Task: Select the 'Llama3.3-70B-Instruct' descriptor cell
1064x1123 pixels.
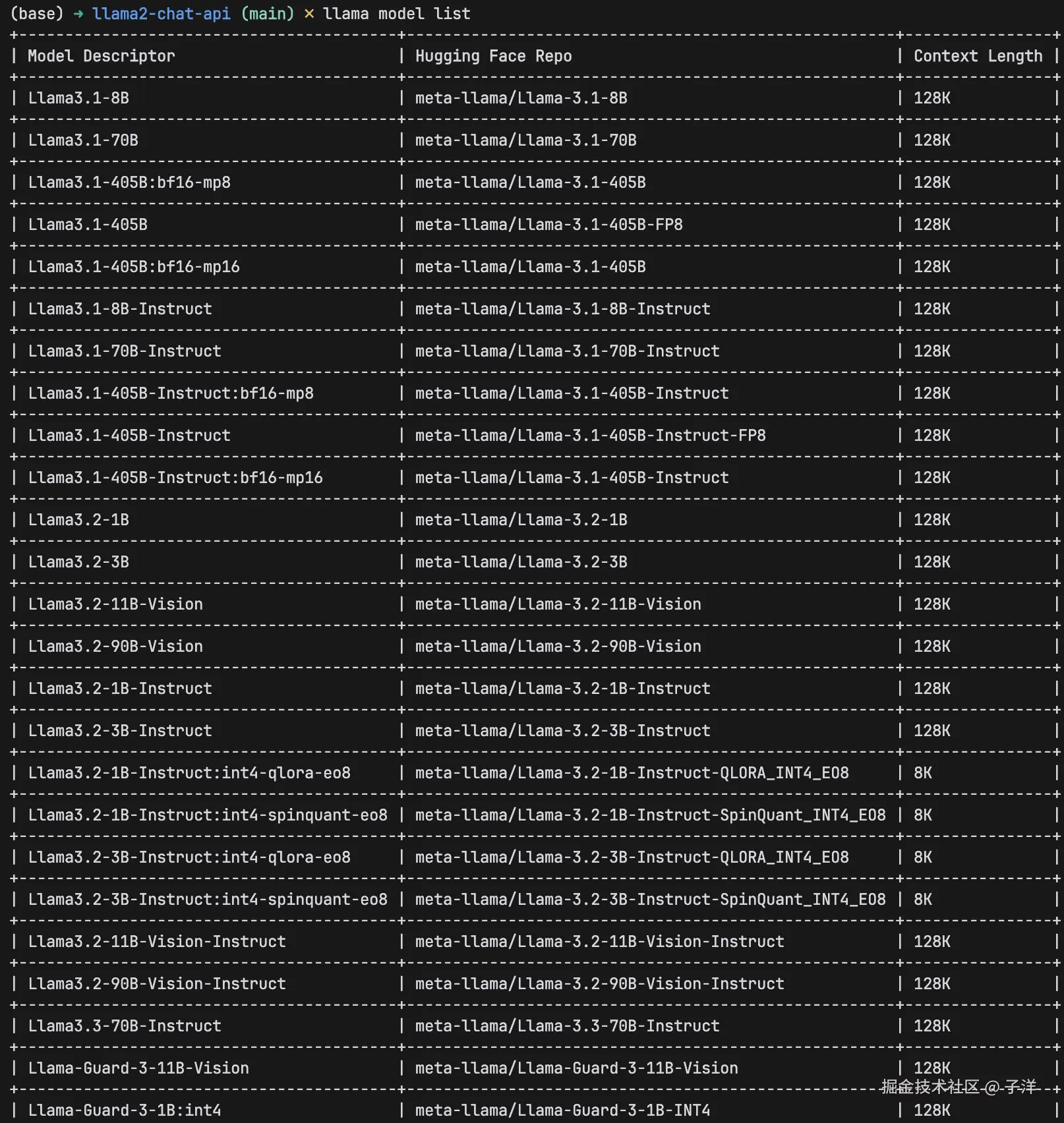Action: (x=125, y=1026)
